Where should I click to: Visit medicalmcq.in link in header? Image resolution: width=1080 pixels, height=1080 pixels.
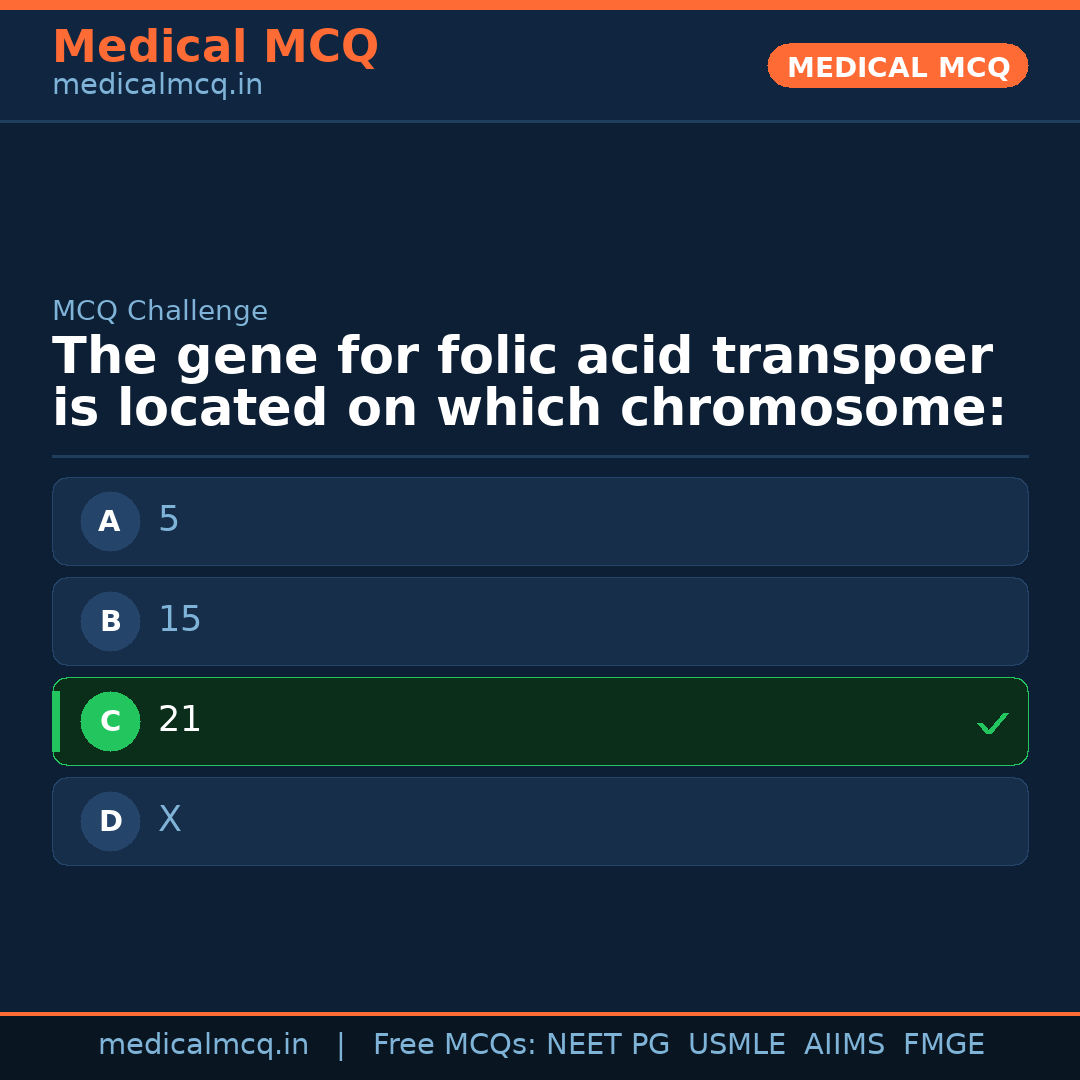(157, 86)
